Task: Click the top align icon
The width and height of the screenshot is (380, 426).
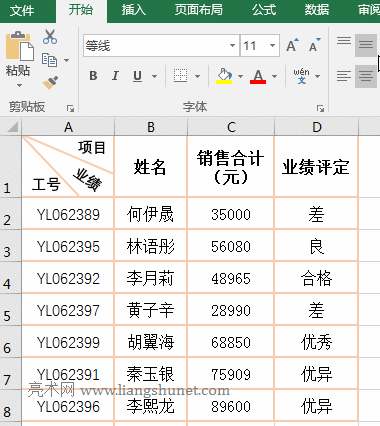Action: click(344, 41)
